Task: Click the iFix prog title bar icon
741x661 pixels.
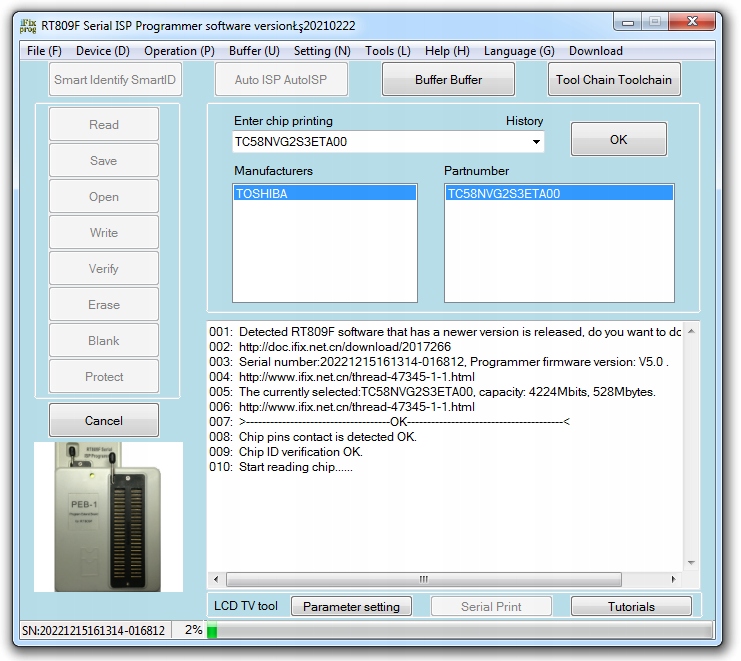Action: point(28,26)
